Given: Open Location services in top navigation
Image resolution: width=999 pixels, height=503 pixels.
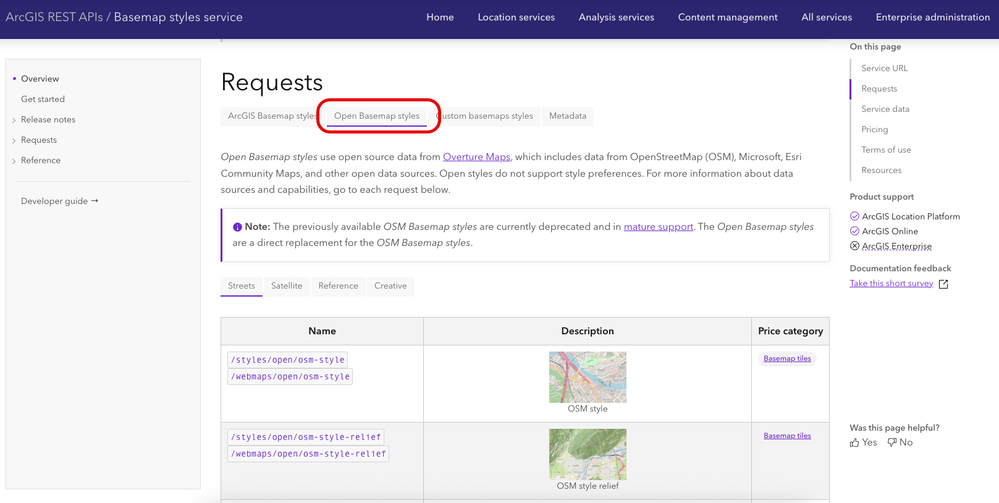Looking at the screenshot, I should tap(516, 17).
